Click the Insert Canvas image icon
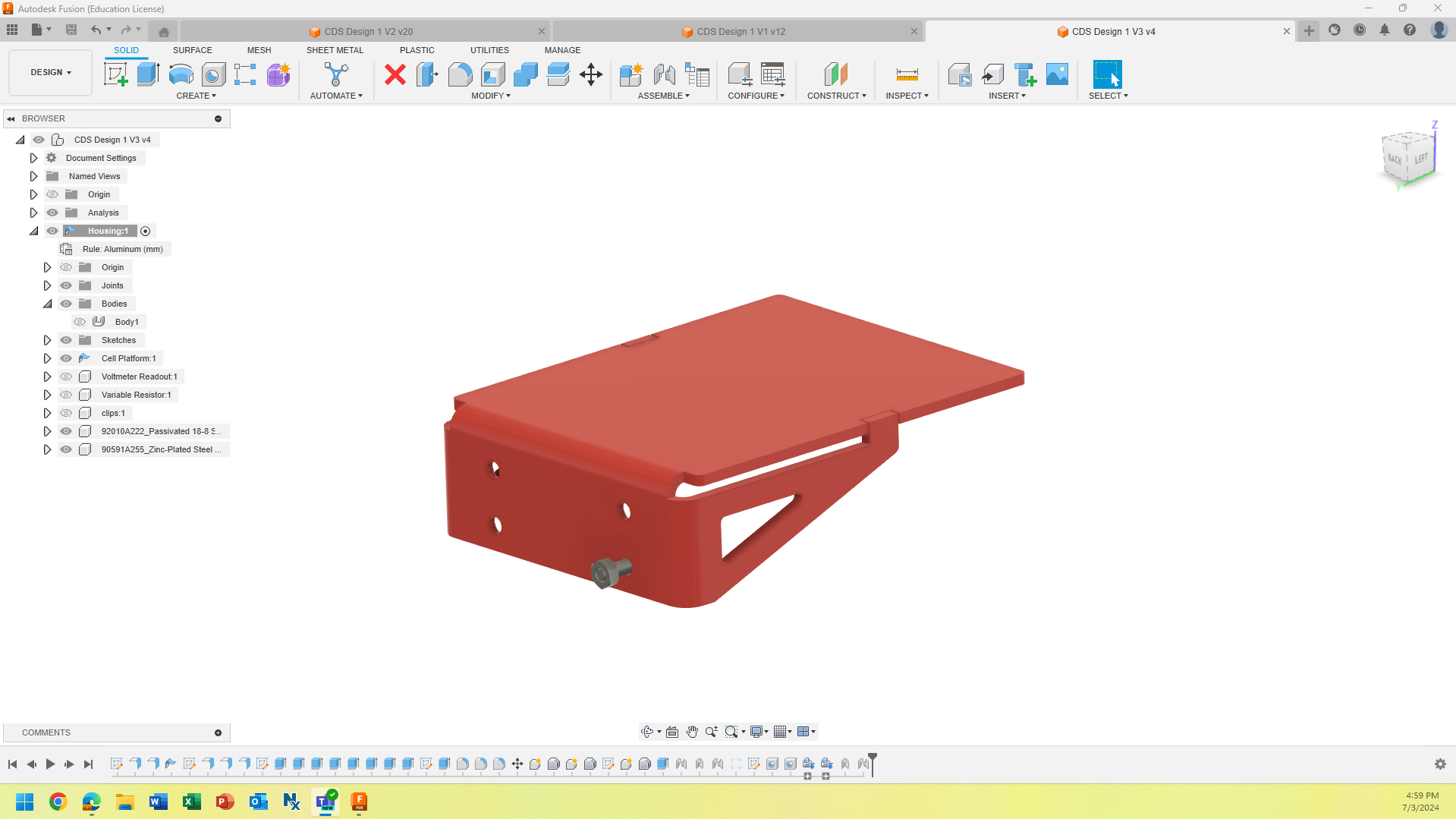 [1057, 74]
